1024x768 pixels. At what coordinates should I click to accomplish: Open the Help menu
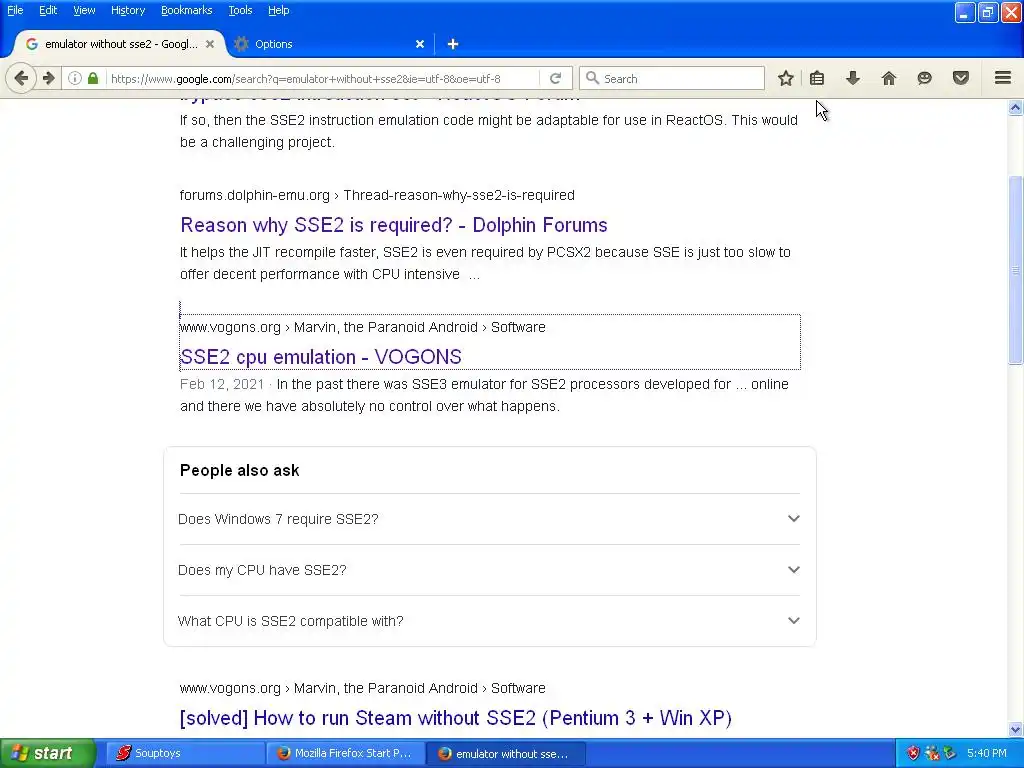(278, 10)
